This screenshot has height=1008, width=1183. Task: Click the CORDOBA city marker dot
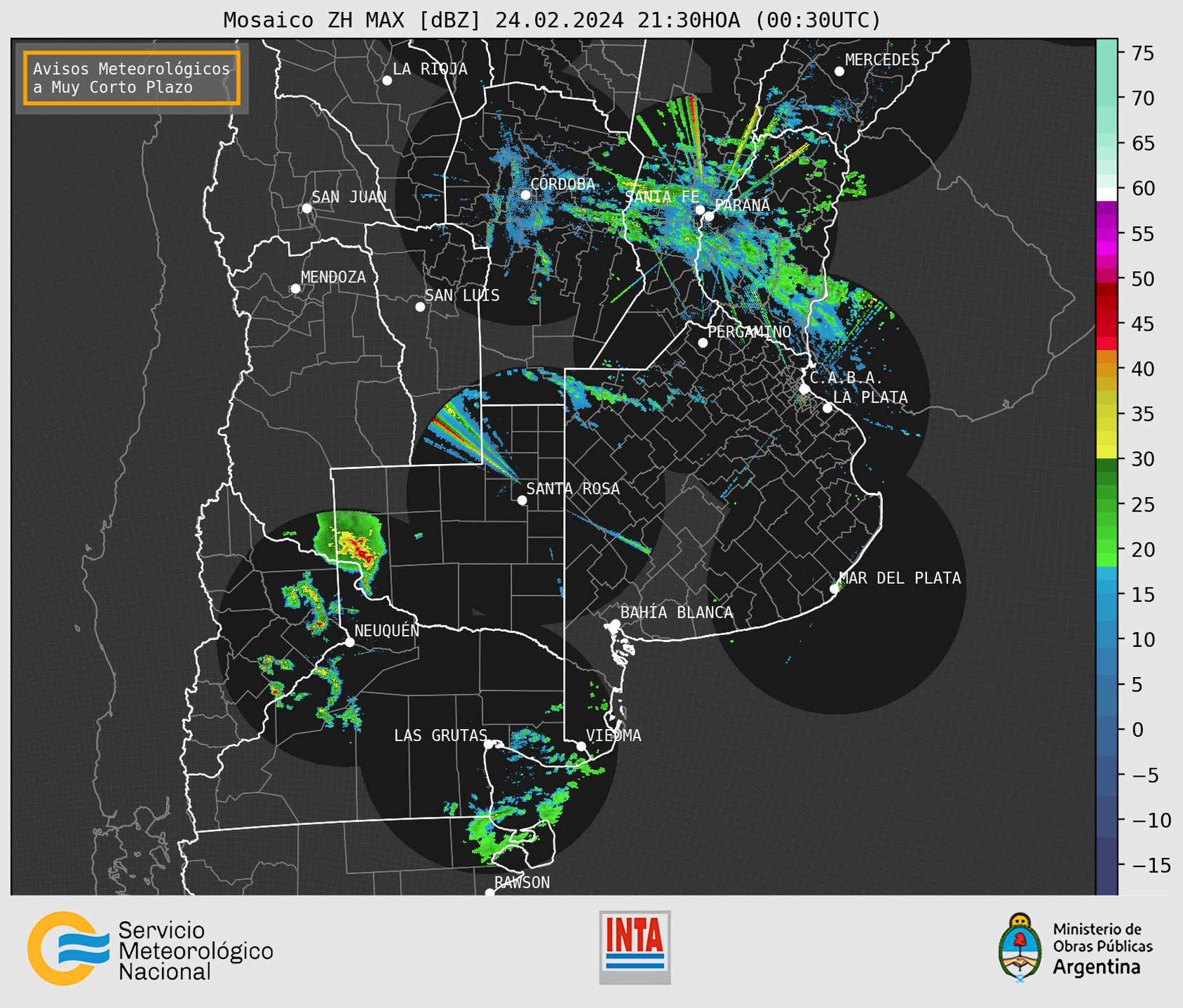pyautogui.click(x=525, y=195)
